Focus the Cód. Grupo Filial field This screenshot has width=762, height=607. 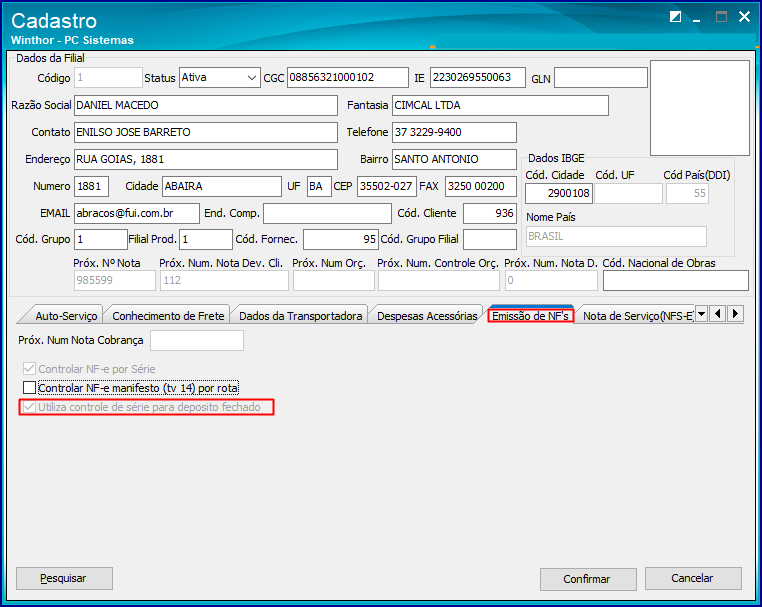click(489, 240)
